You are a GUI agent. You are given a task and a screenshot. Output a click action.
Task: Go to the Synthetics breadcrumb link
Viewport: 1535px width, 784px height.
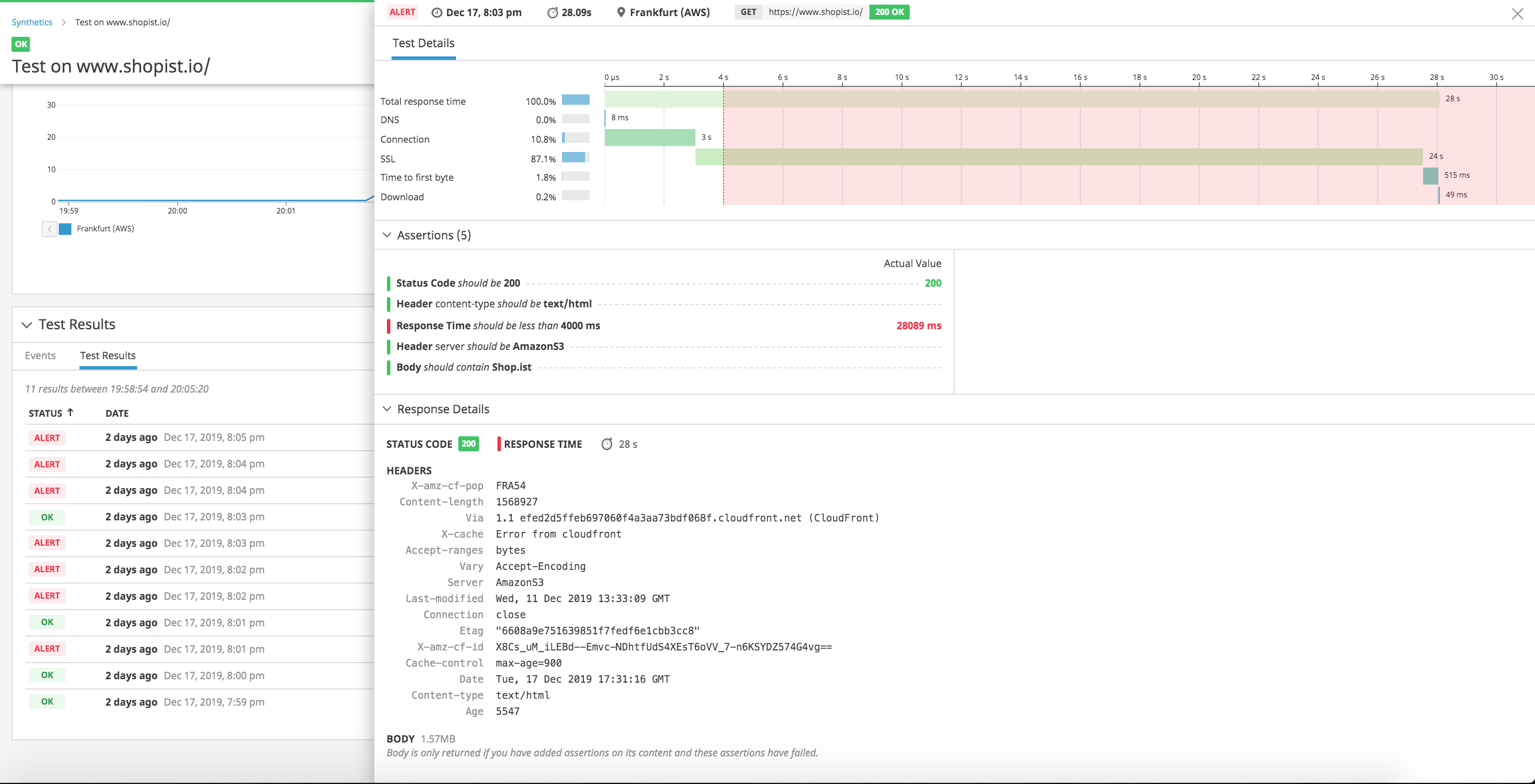32,22
